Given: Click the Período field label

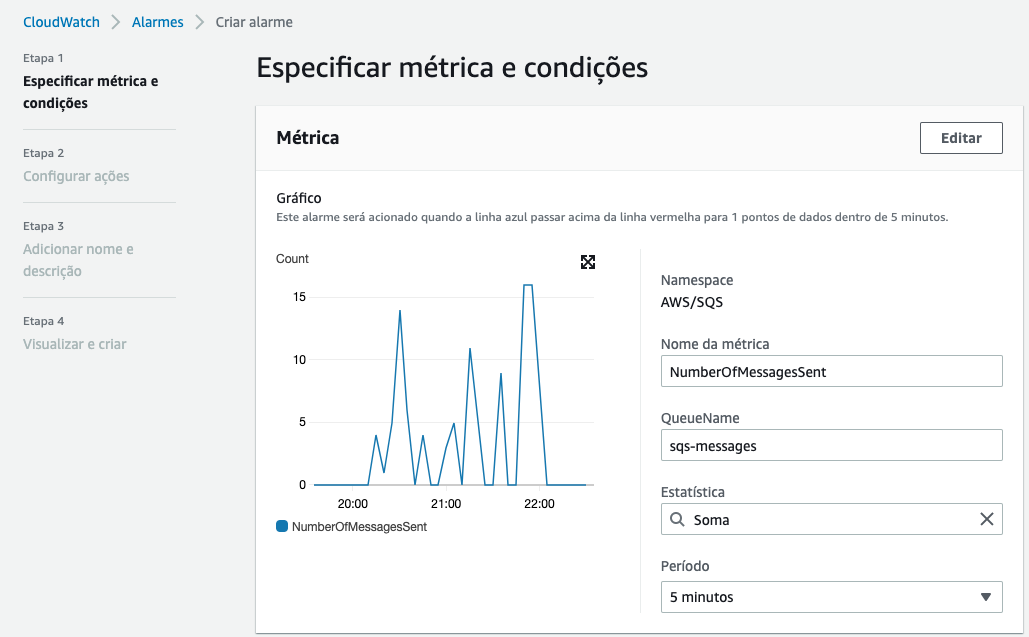Looking at the screenshot, I should [685, 566].
